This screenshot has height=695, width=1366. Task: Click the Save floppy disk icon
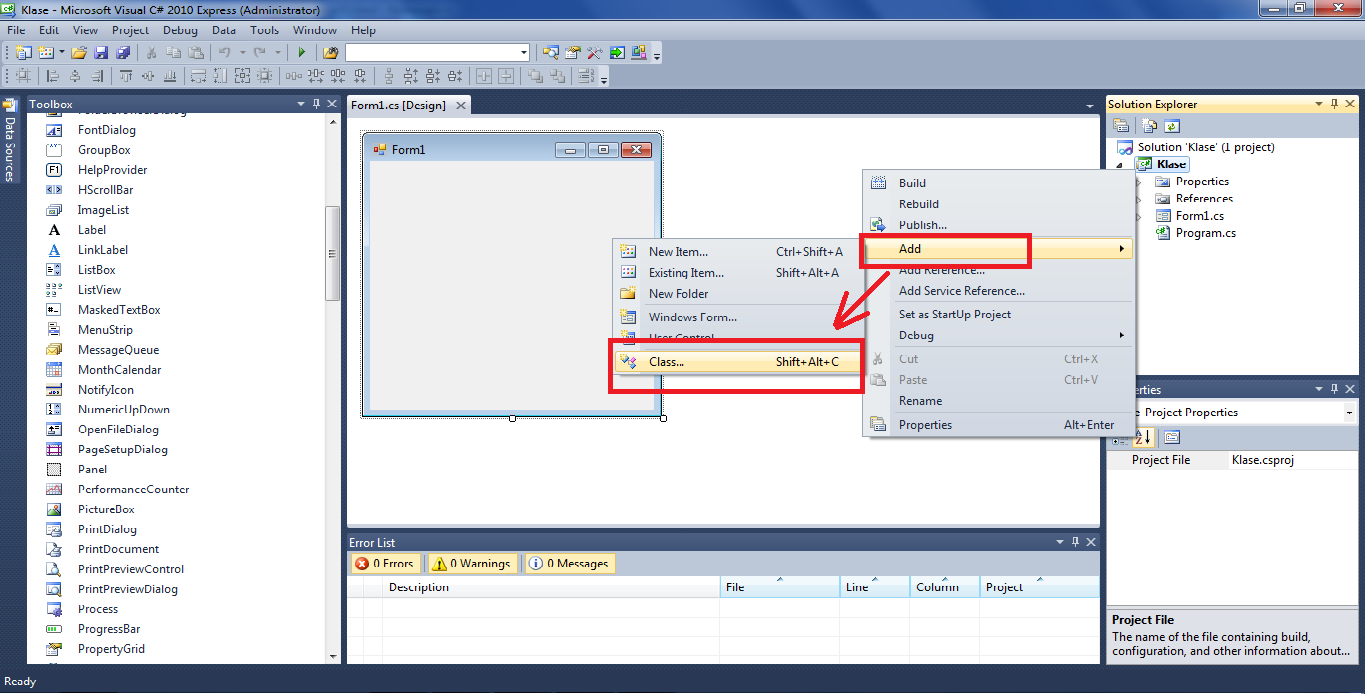coord(101,52)
